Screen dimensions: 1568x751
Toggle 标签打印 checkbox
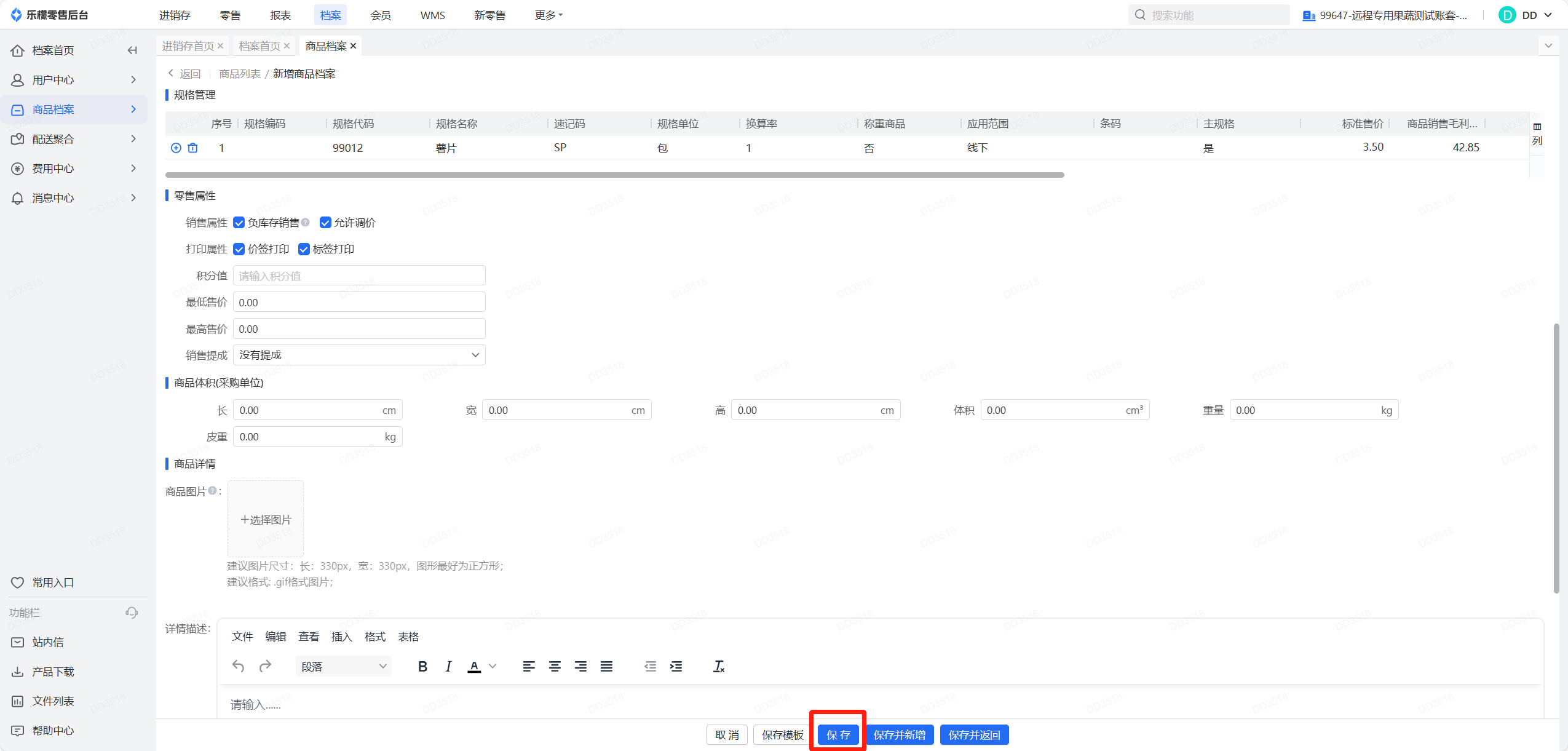click(304, 249)
